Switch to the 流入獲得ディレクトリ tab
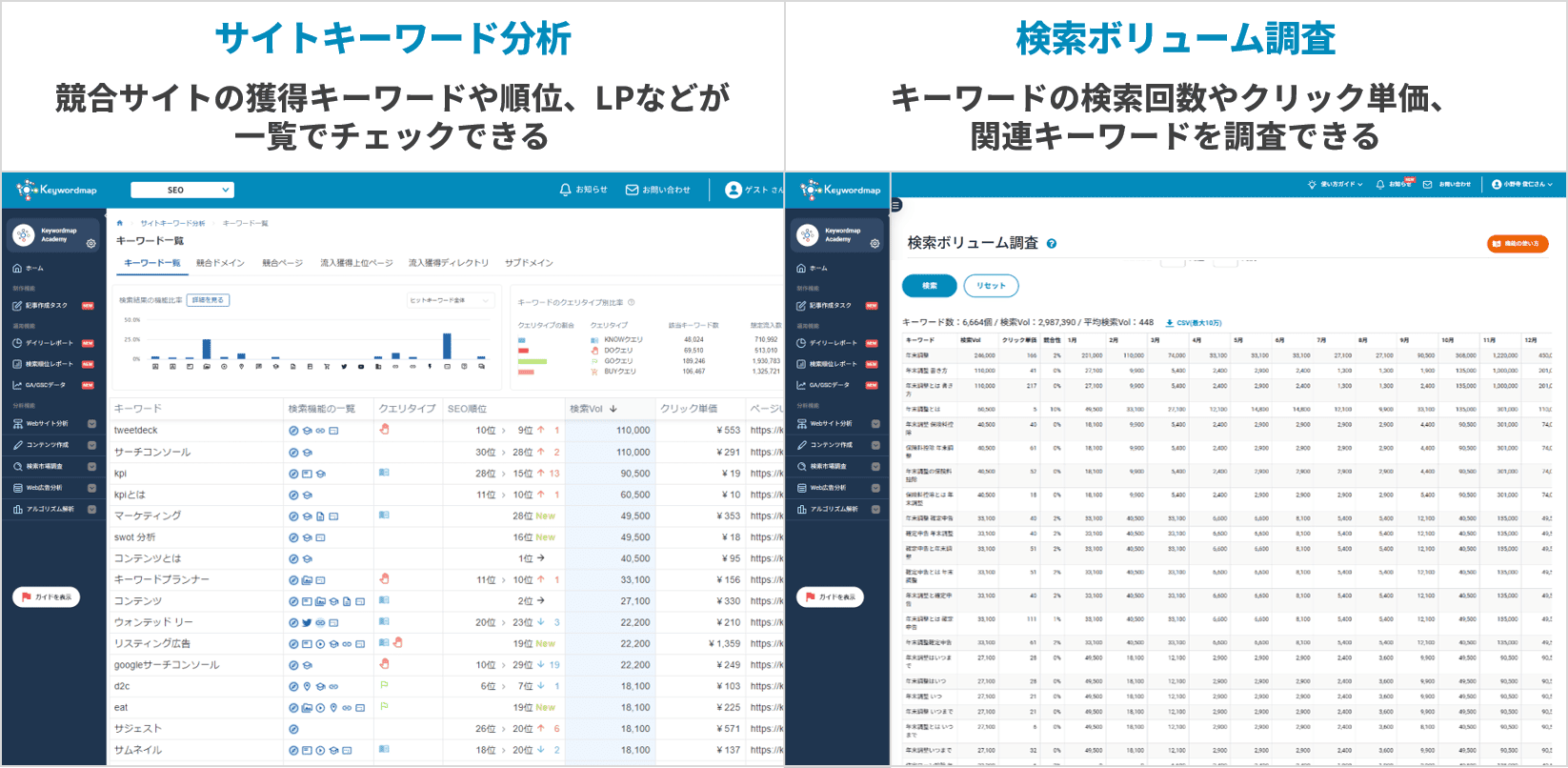Viewport: 1568px width, 768px height. (x=449, y=263)
